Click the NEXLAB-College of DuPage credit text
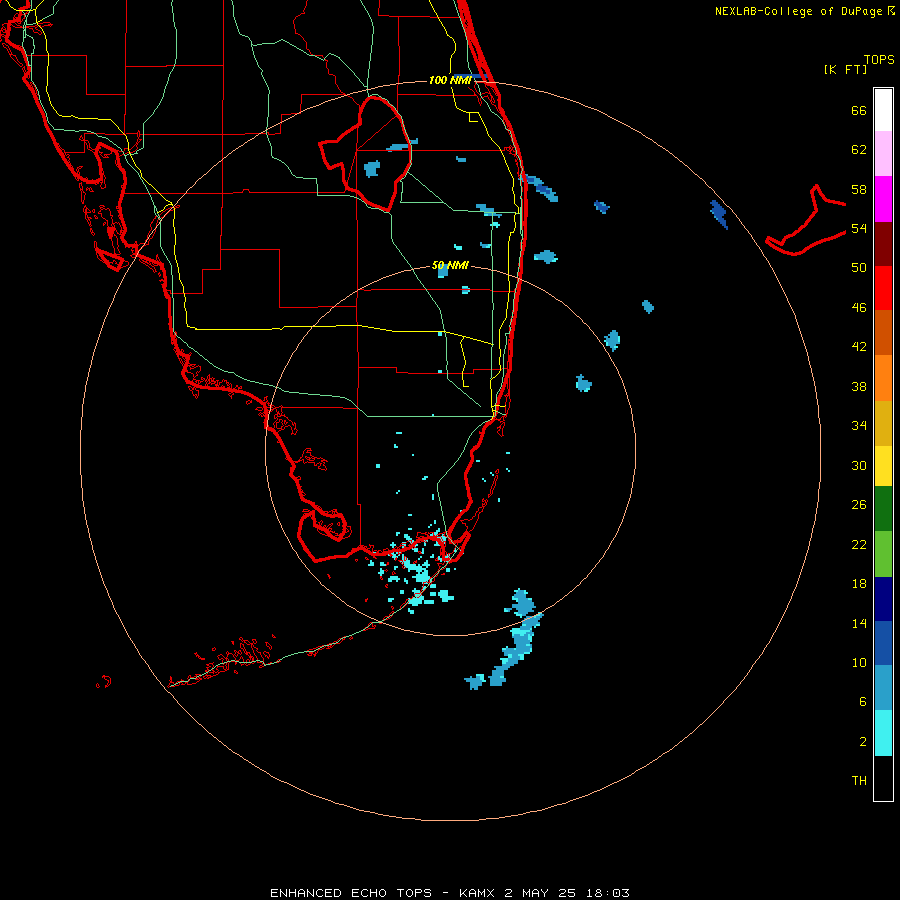 [x=804, y=11]
